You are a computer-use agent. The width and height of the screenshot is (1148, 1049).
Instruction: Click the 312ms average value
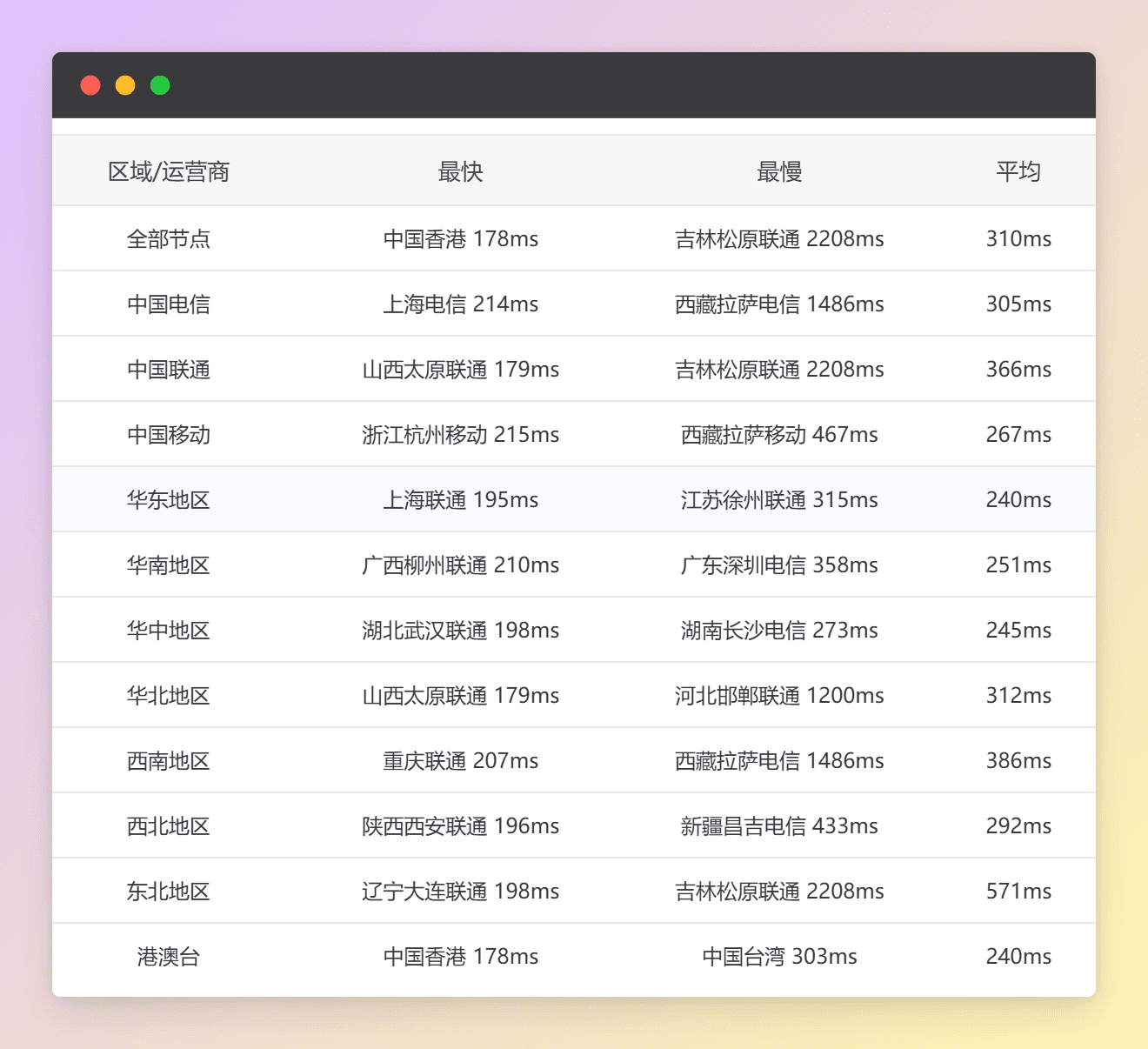(1018, 695)
